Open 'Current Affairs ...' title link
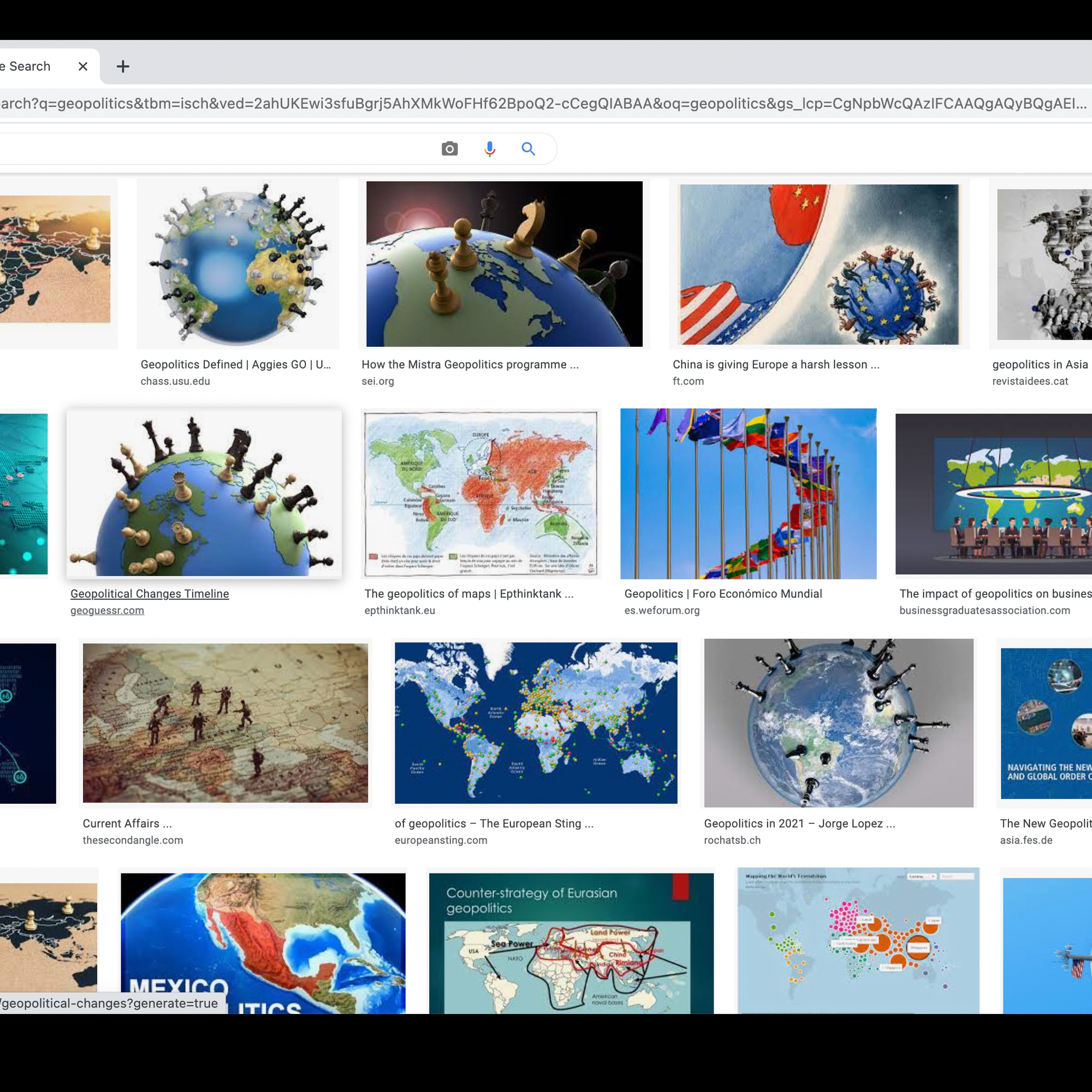The height and width of the screenshot is (1092, 1092). (x=127, y=823)
